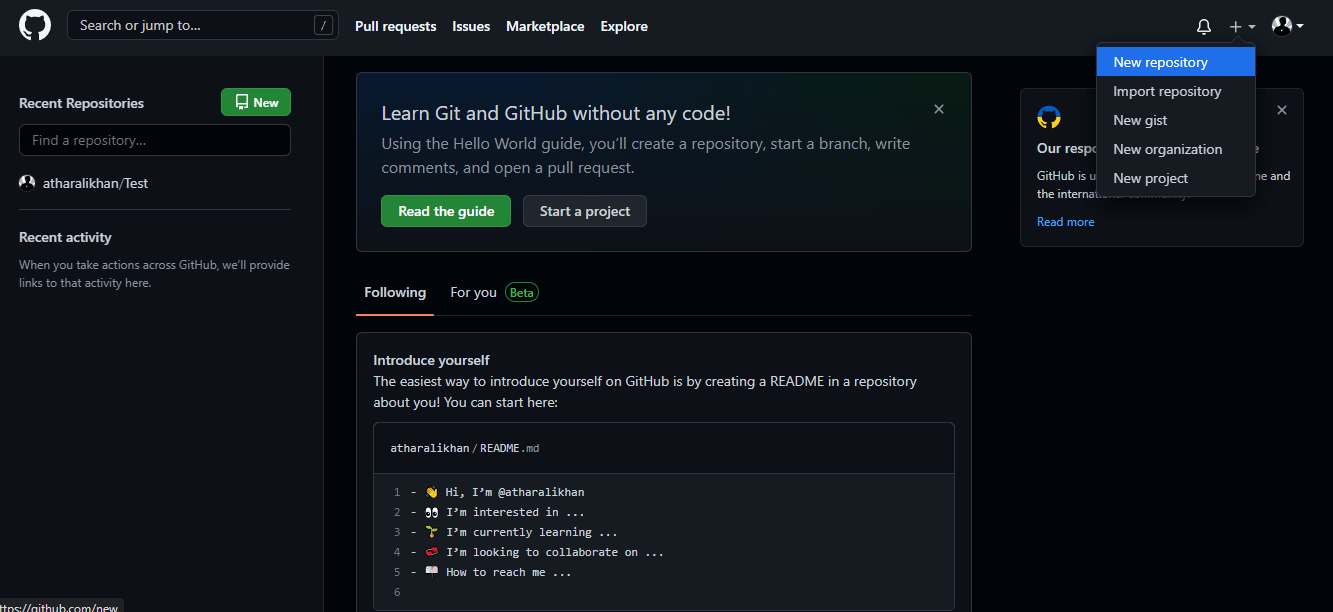Open Issues in top navigation

(x=471, y=26)
